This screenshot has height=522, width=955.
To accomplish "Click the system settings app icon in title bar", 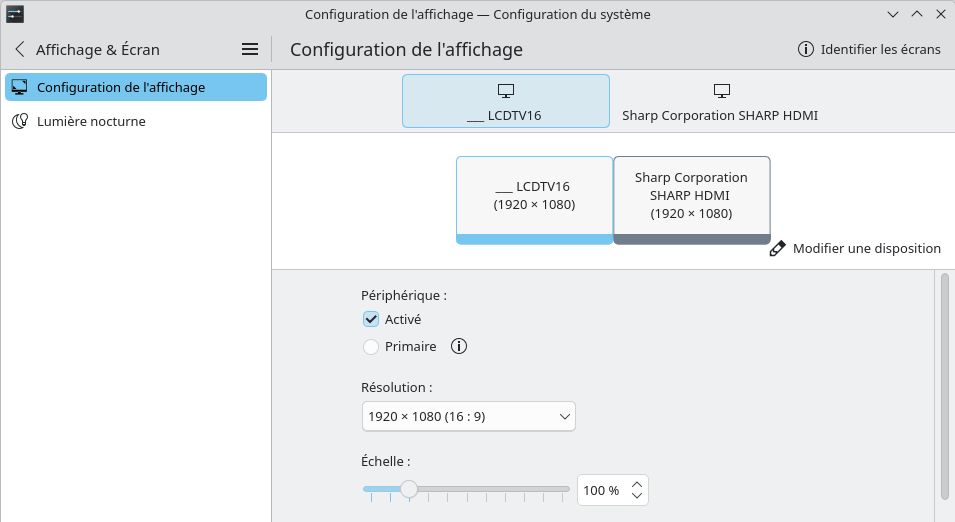I will (x=15, y=14).
